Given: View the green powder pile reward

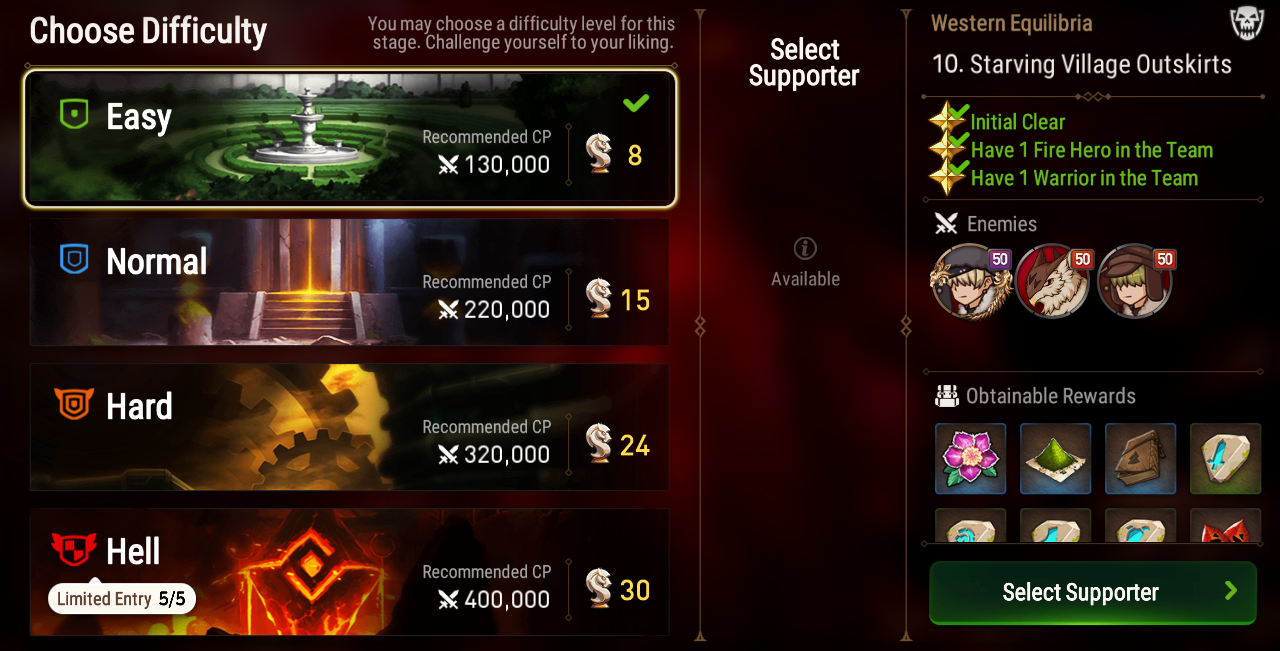Looking at the screenshot, I should click(1056, 459).
